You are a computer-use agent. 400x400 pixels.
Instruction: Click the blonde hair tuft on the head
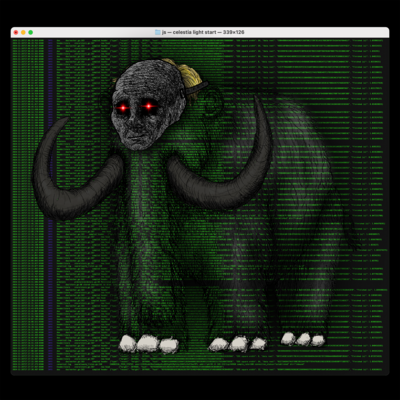coord(185,73)
